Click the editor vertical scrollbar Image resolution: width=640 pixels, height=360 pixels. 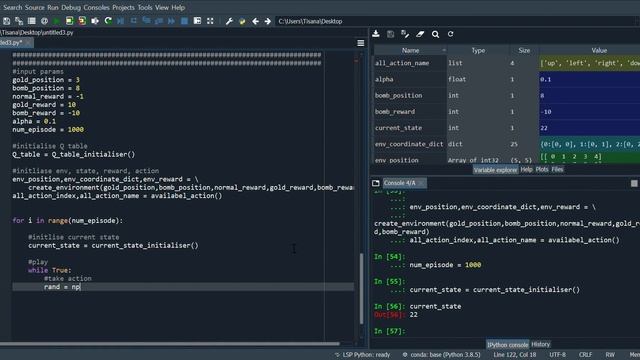(361, 288)
